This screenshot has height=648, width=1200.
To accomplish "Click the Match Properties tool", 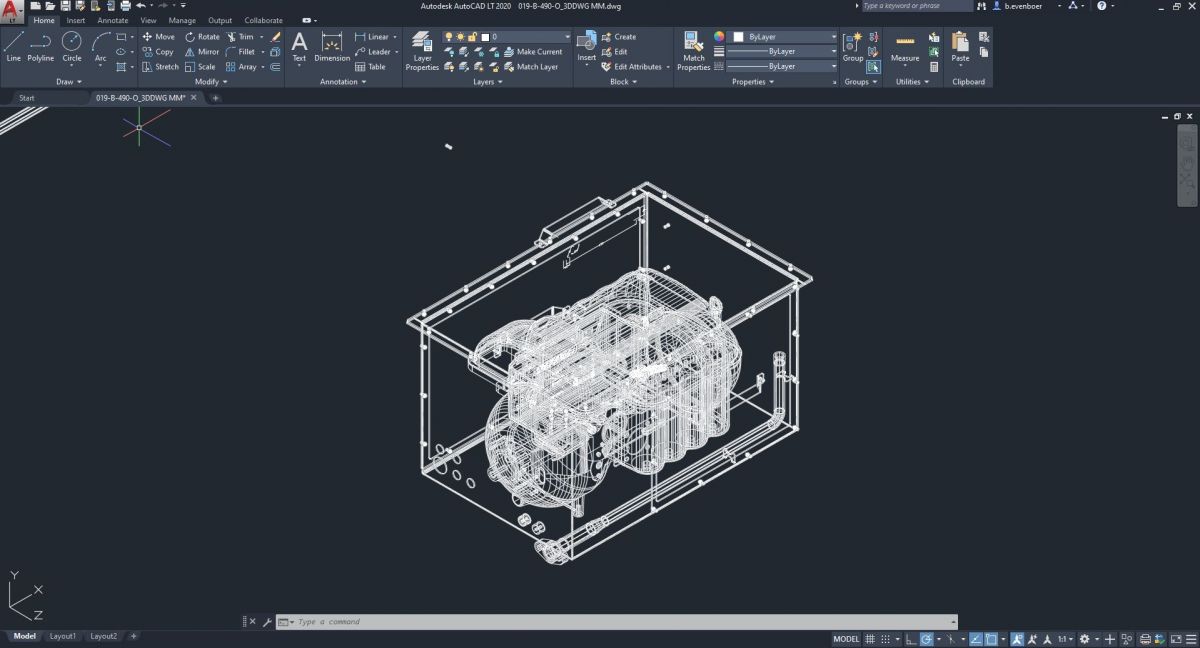I will (693, 50).
